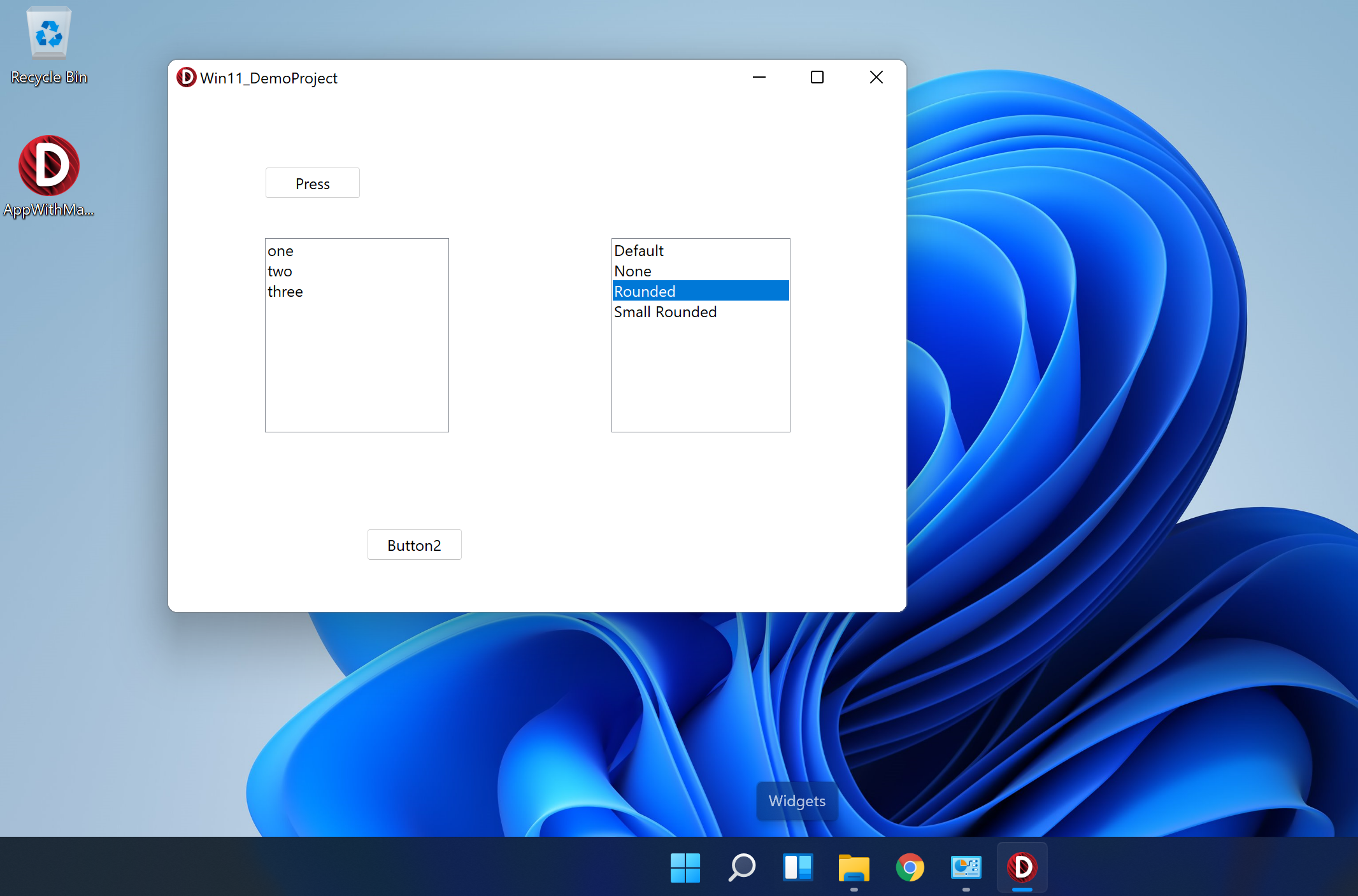
Task: Open the Recycle Bin desktop icon
Action: point(49,46)
